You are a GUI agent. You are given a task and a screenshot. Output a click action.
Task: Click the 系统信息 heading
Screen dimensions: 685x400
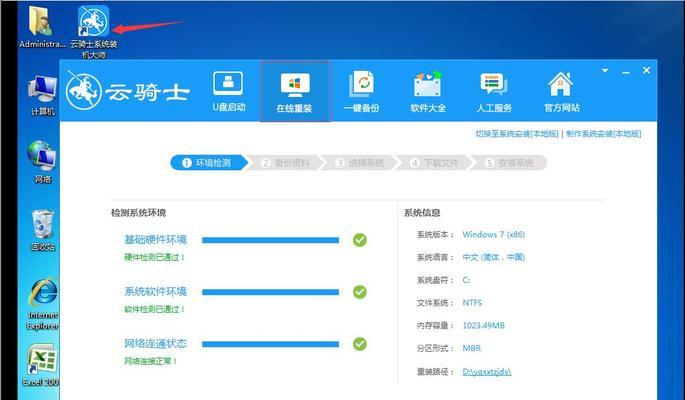[x=422, y=213]
